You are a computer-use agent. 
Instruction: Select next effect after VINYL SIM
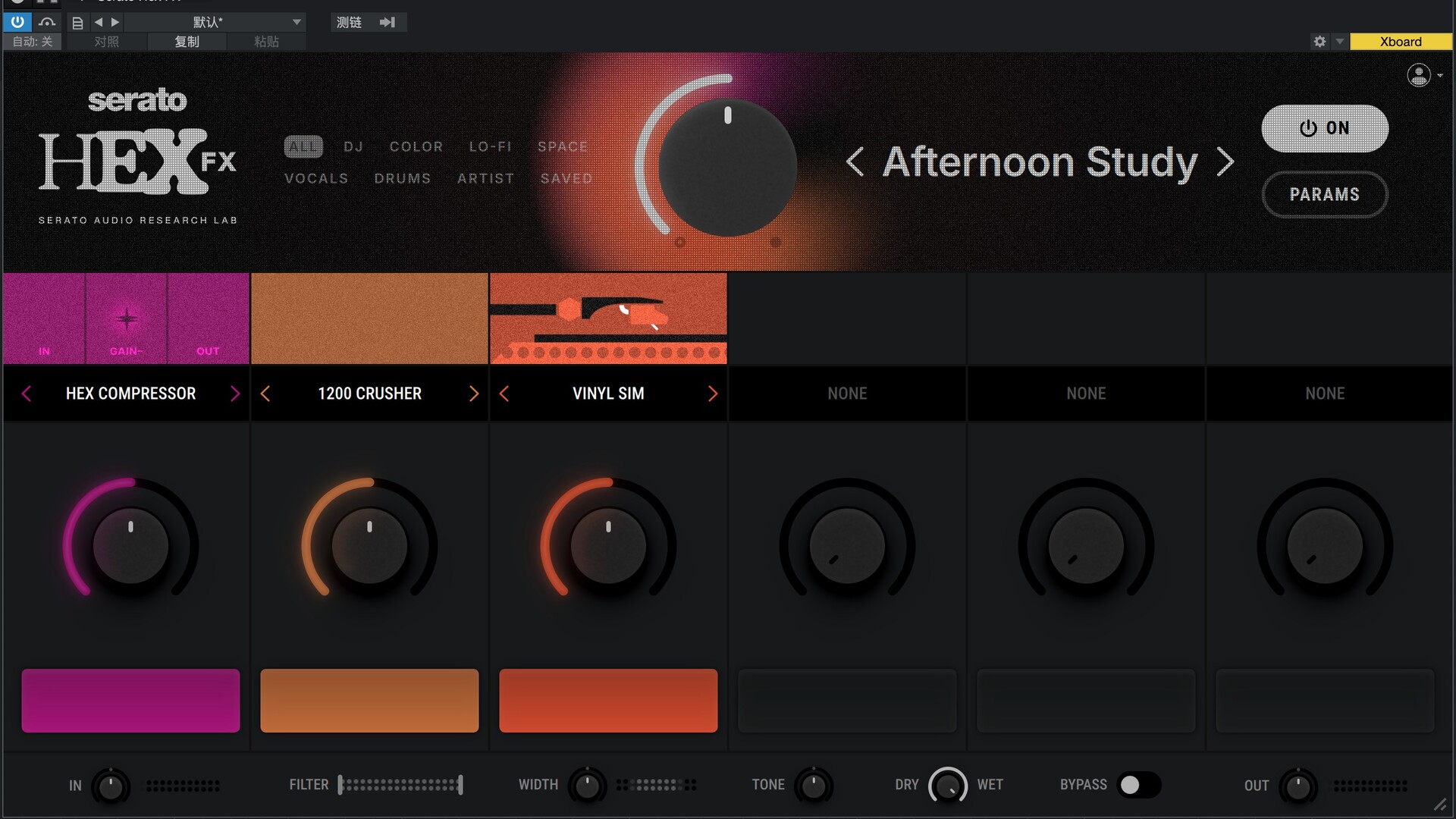[x=713, y=394]
